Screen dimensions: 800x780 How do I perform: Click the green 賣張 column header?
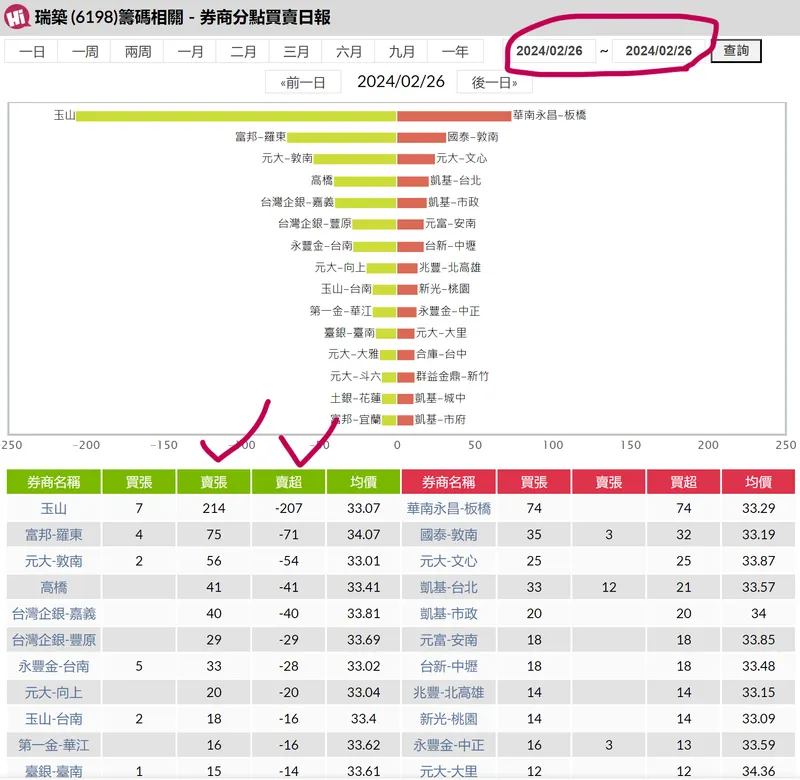214,482
